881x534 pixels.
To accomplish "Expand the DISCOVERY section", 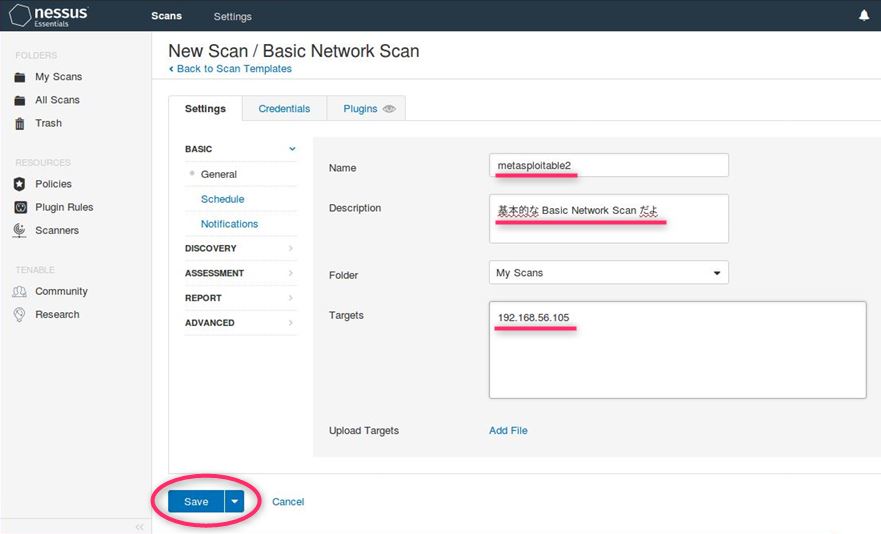I will point(240,248).
